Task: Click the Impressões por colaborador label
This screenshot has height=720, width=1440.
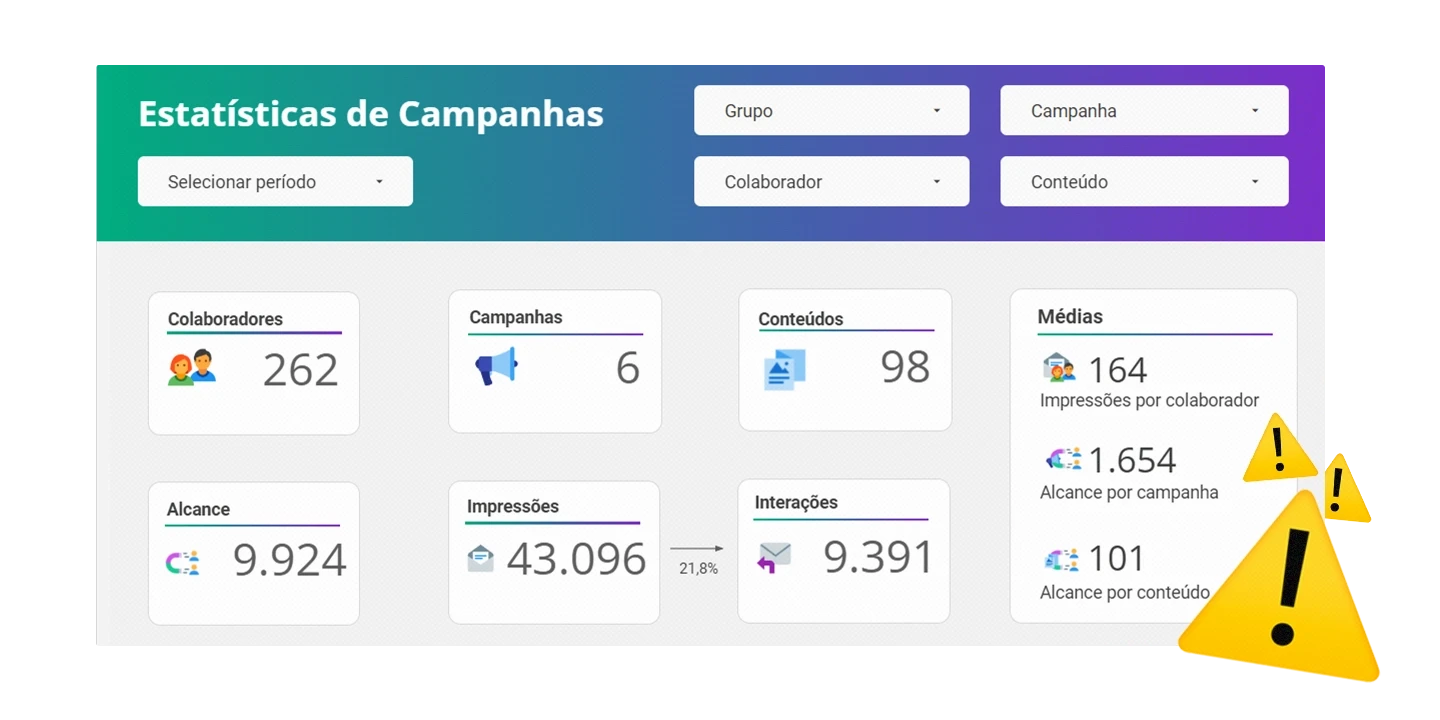Action: point(1149,400)
